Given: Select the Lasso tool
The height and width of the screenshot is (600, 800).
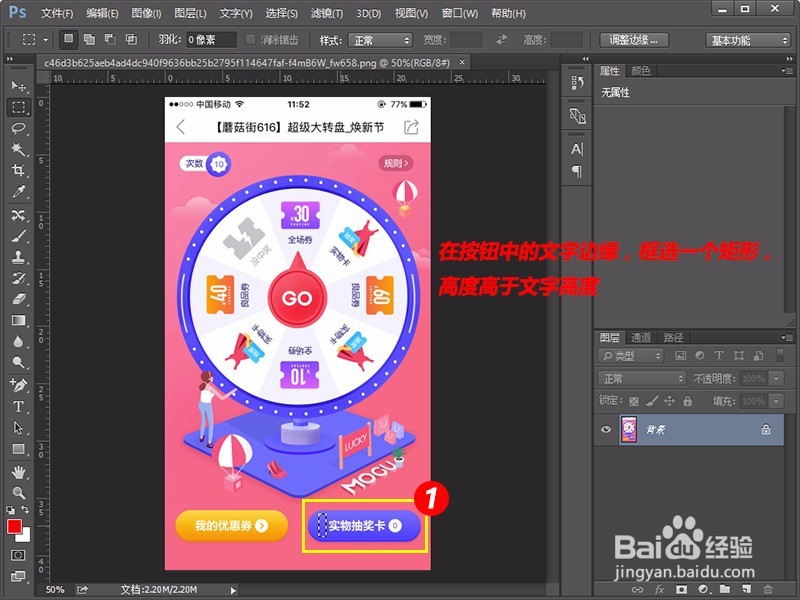Looking at the screenshot, I should (x=18, y=128).
